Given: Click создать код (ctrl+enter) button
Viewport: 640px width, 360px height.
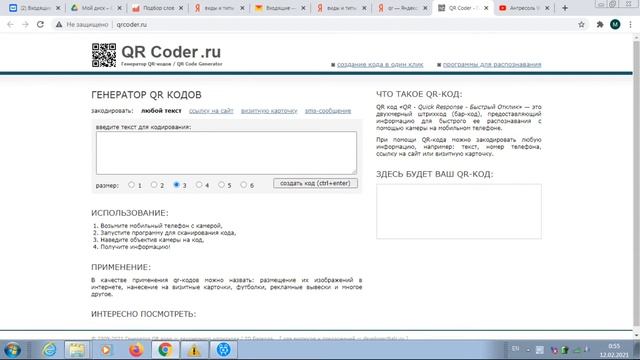Looking at the screenshot, I should pyautogui.click(x=316, y=183).
